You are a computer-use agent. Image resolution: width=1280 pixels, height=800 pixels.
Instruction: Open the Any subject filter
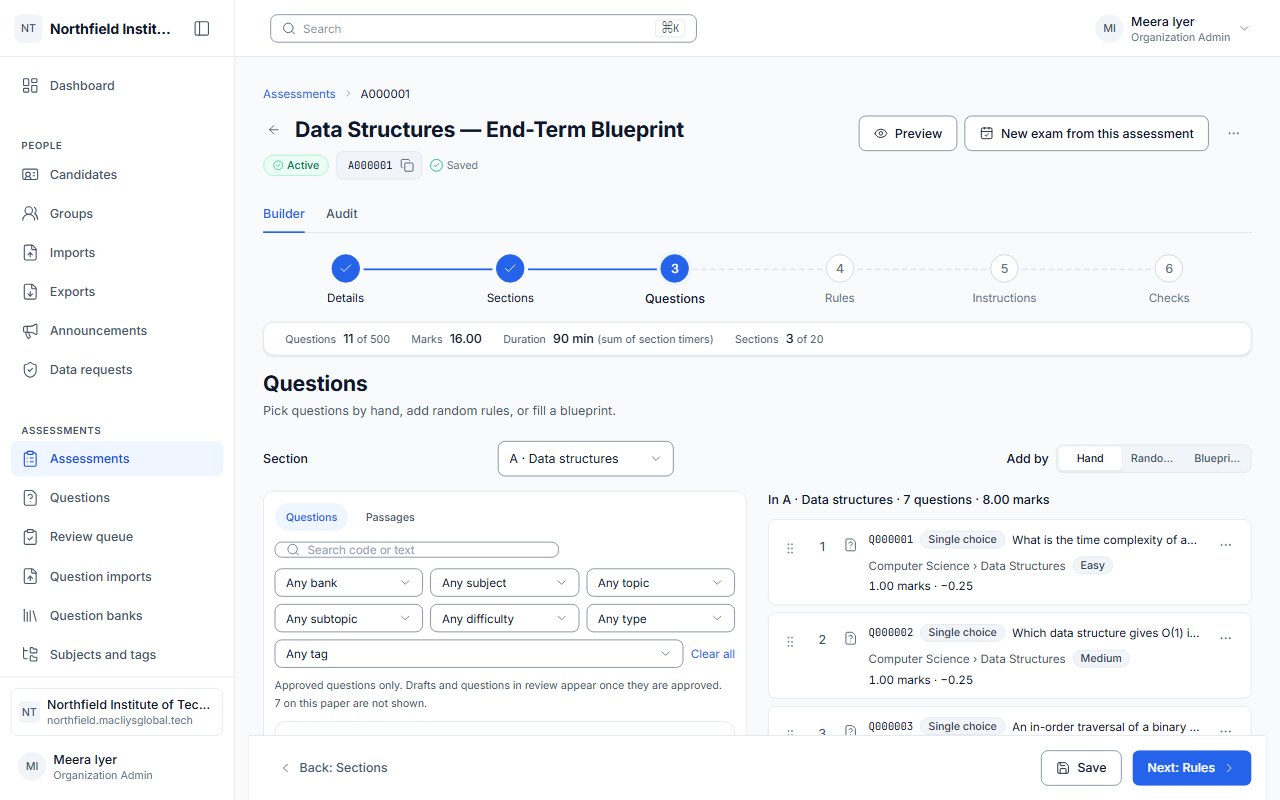[505, 583]
